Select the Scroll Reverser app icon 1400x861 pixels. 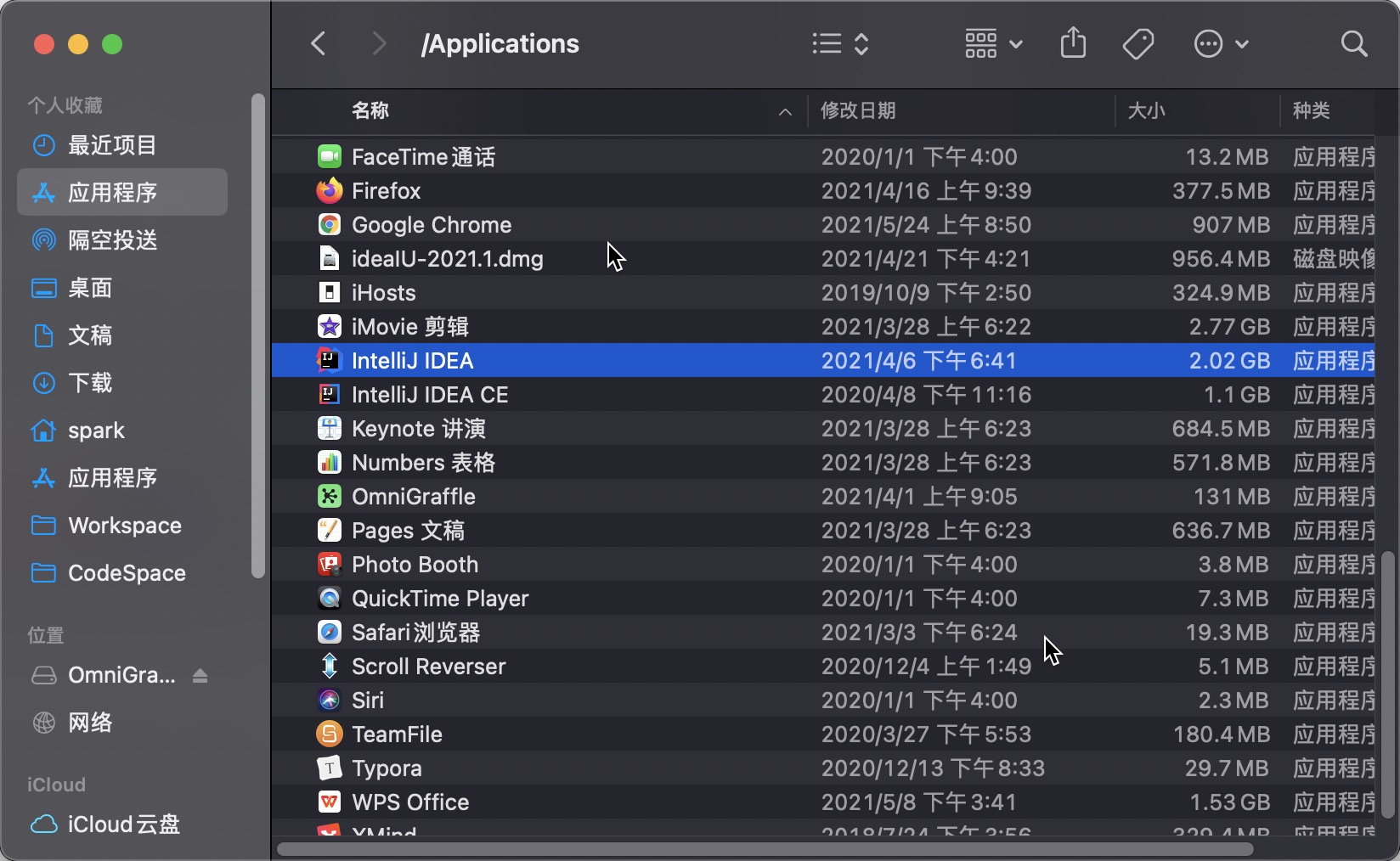point(330,667)
